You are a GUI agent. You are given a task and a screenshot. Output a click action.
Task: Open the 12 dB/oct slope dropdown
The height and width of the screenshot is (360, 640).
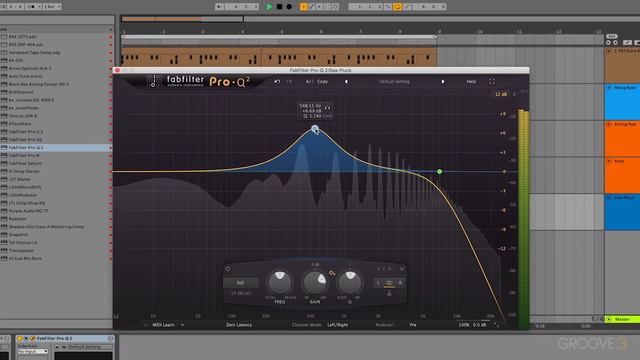coord(240,293)
